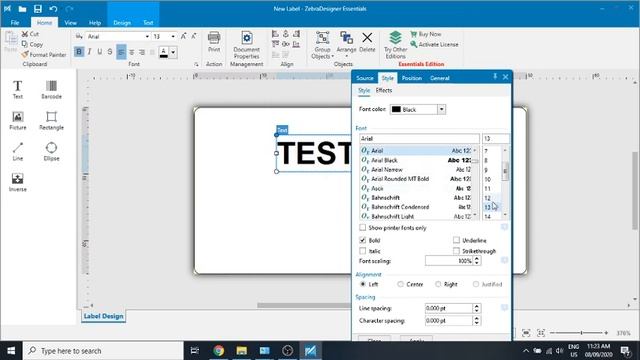Open Chrome from Windows taskbar
The image size is (640, 360).
tap(218, 351)
